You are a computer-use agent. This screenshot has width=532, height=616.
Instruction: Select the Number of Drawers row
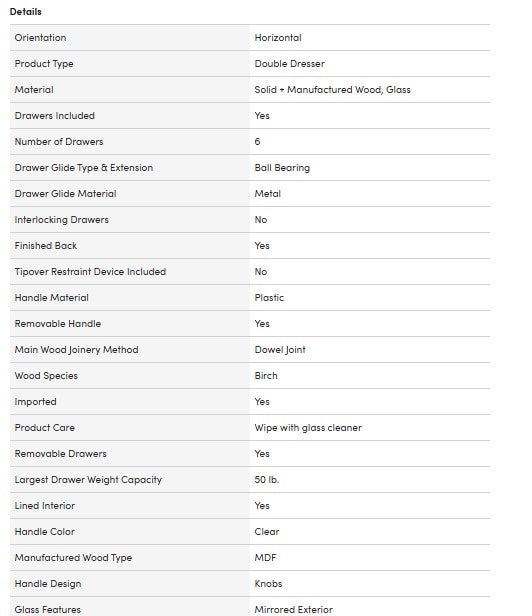(250, 141)
